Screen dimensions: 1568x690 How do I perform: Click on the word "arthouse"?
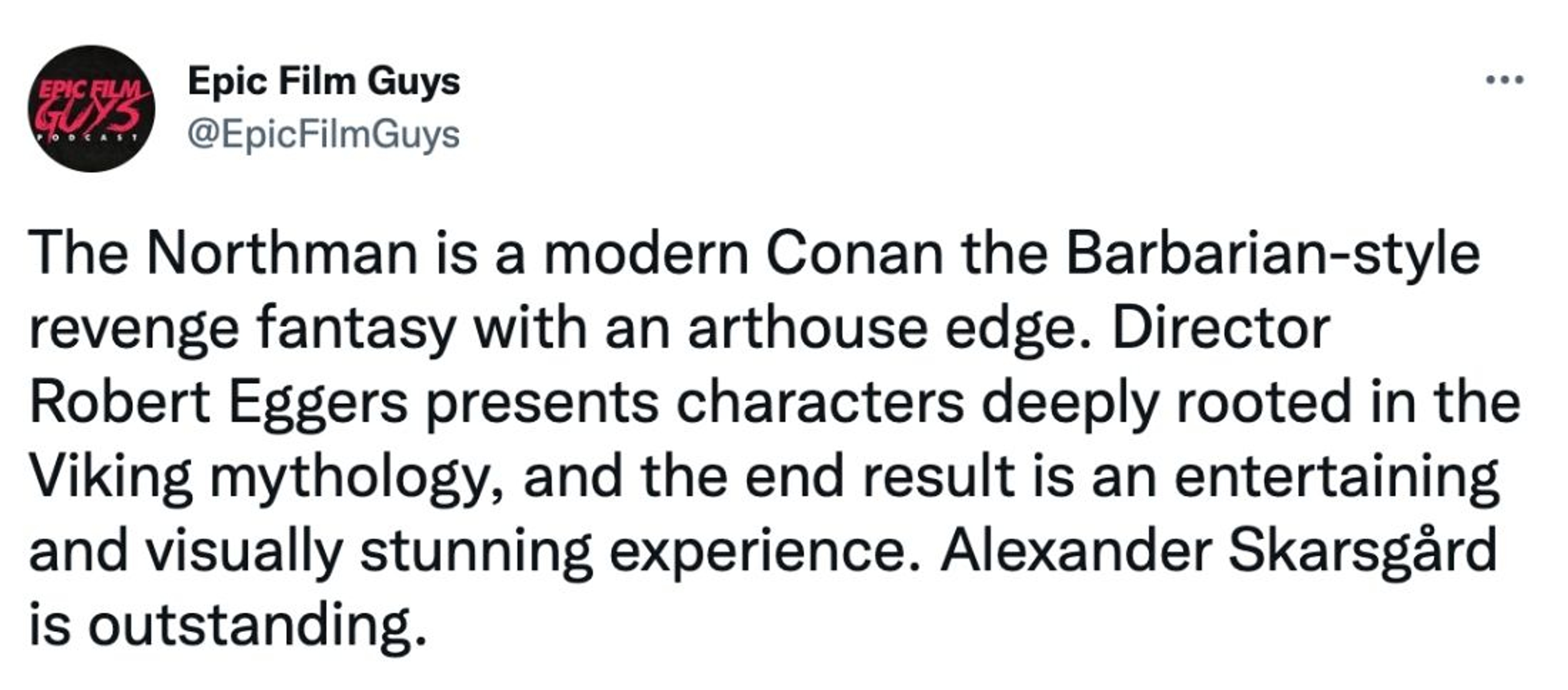point(807,329)
